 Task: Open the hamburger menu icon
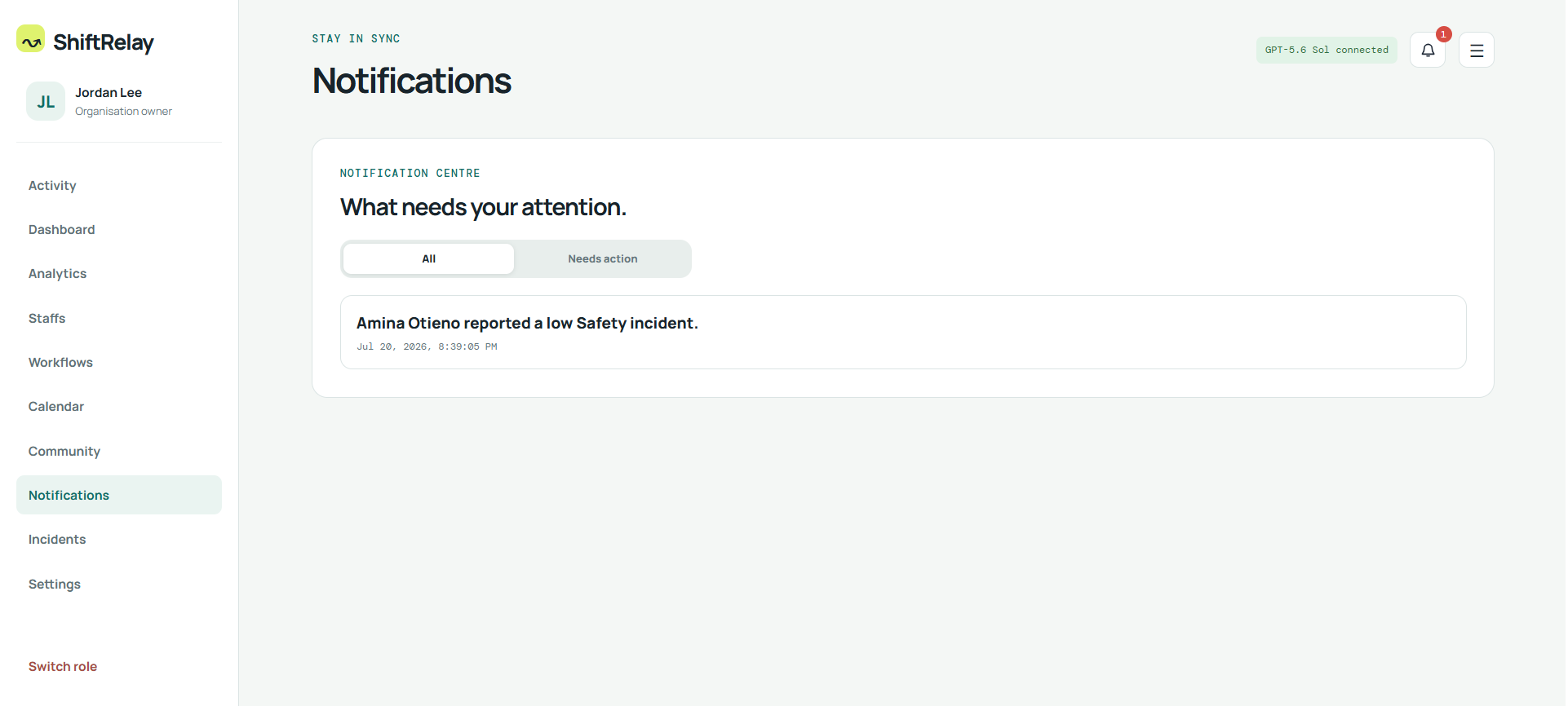[1476, 50]
